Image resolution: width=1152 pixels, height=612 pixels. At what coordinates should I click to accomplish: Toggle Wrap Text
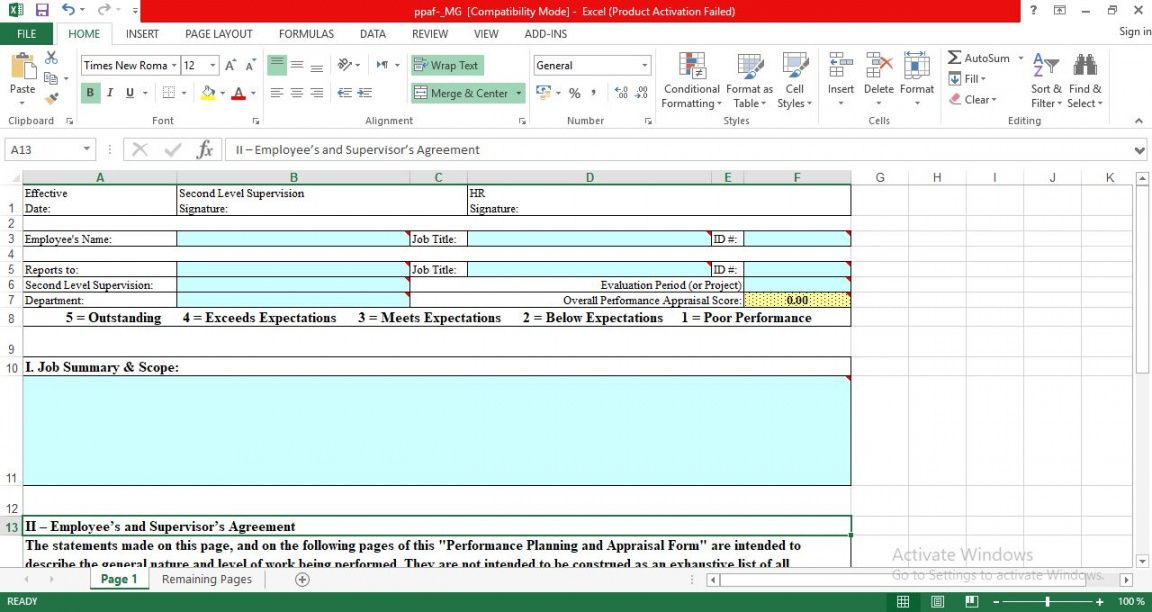point(447,65)
